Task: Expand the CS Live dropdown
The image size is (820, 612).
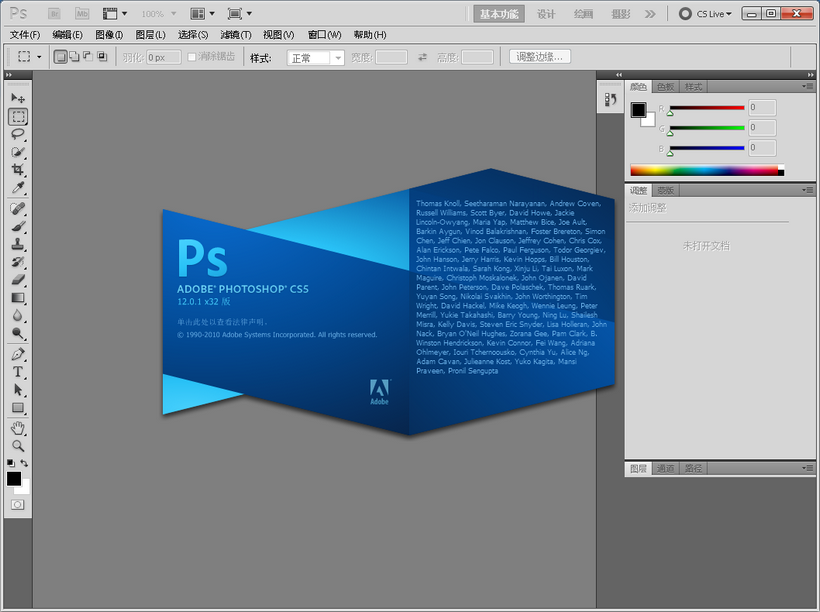Action: pos(714,14)
